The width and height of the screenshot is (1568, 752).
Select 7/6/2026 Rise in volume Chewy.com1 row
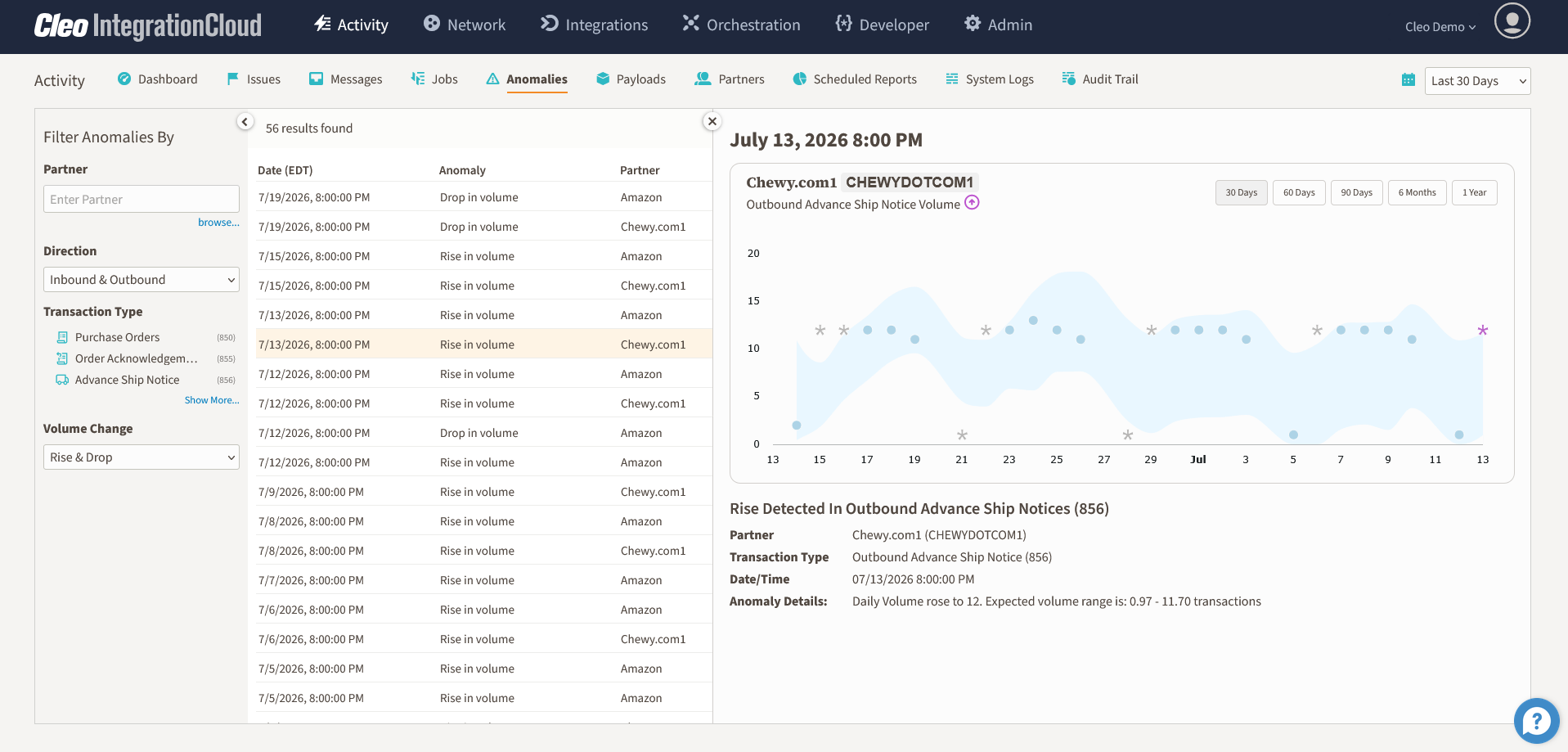[484, 639]
